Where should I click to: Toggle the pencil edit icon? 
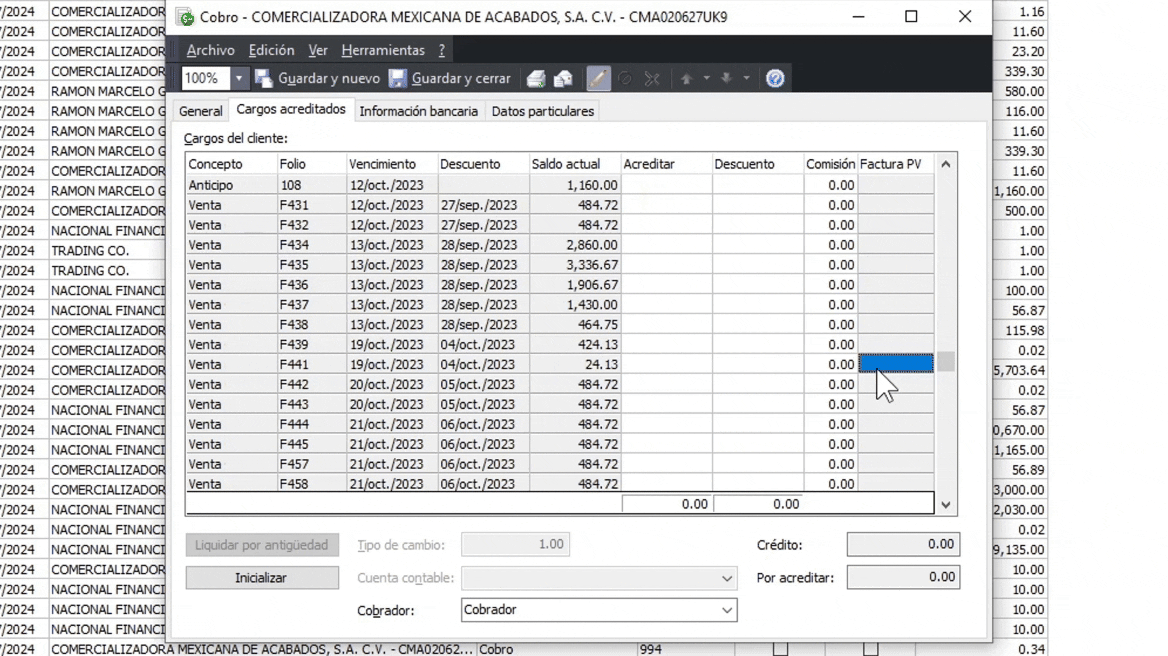click(598, 78)
